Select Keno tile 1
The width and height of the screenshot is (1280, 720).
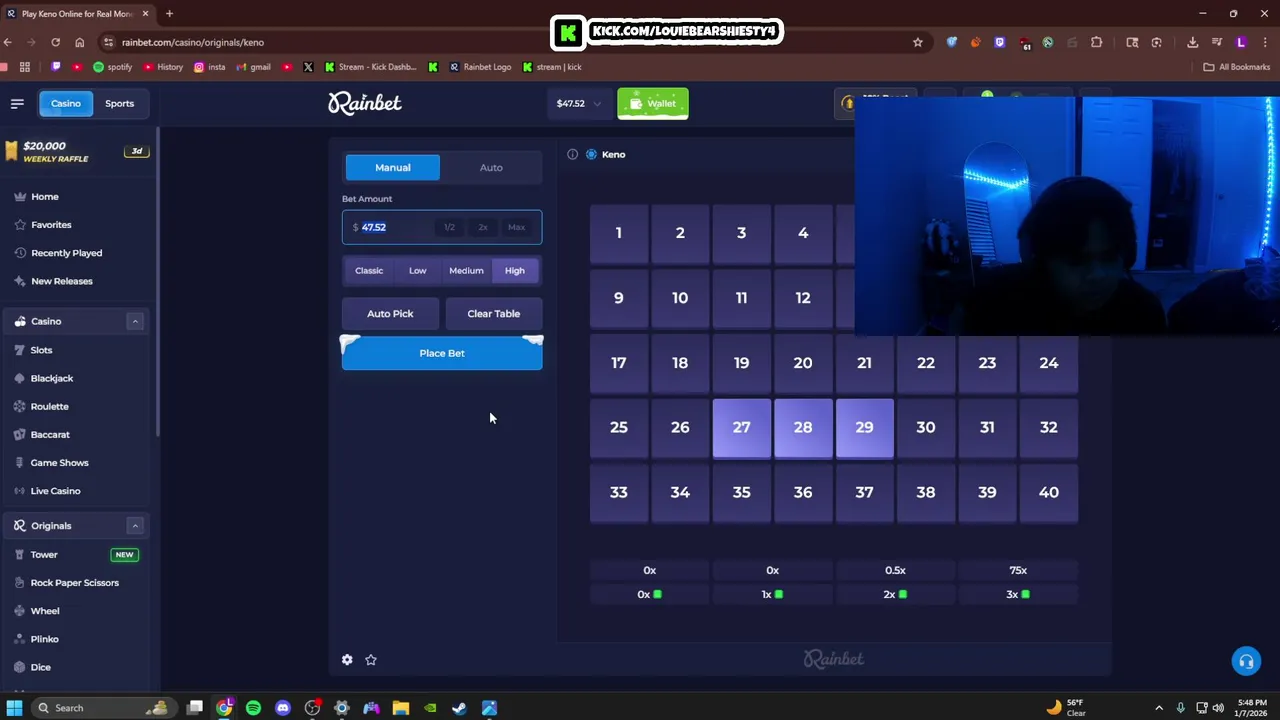coord(619,233)
